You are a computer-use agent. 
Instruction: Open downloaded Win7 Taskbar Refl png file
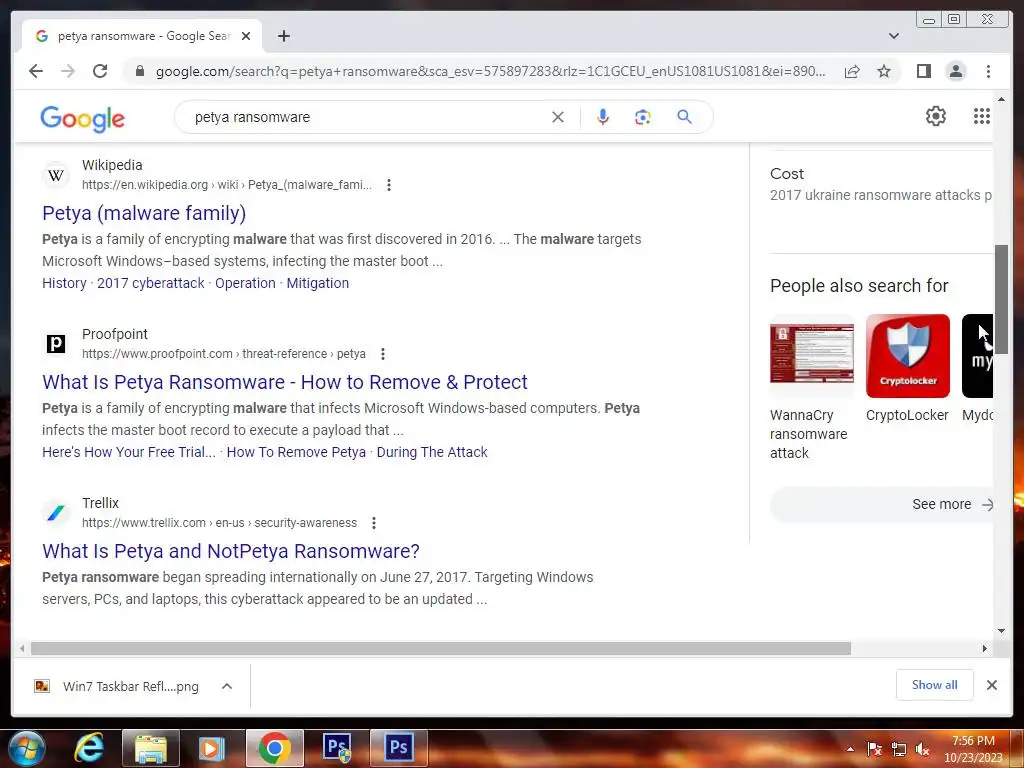pos(118,686)
